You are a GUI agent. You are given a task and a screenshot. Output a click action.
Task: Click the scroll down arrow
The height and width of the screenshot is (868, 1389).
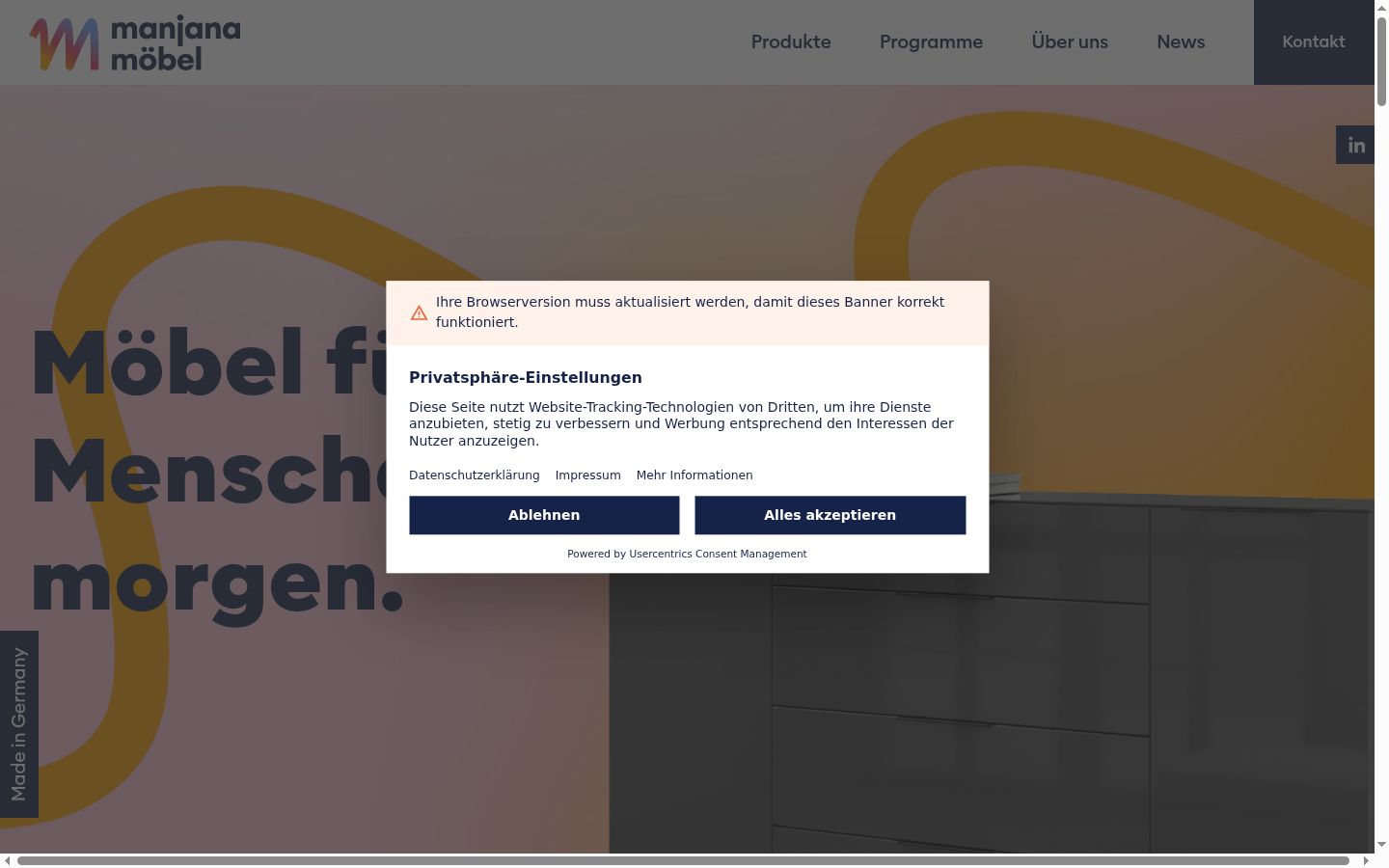(x=1381, y=845)
